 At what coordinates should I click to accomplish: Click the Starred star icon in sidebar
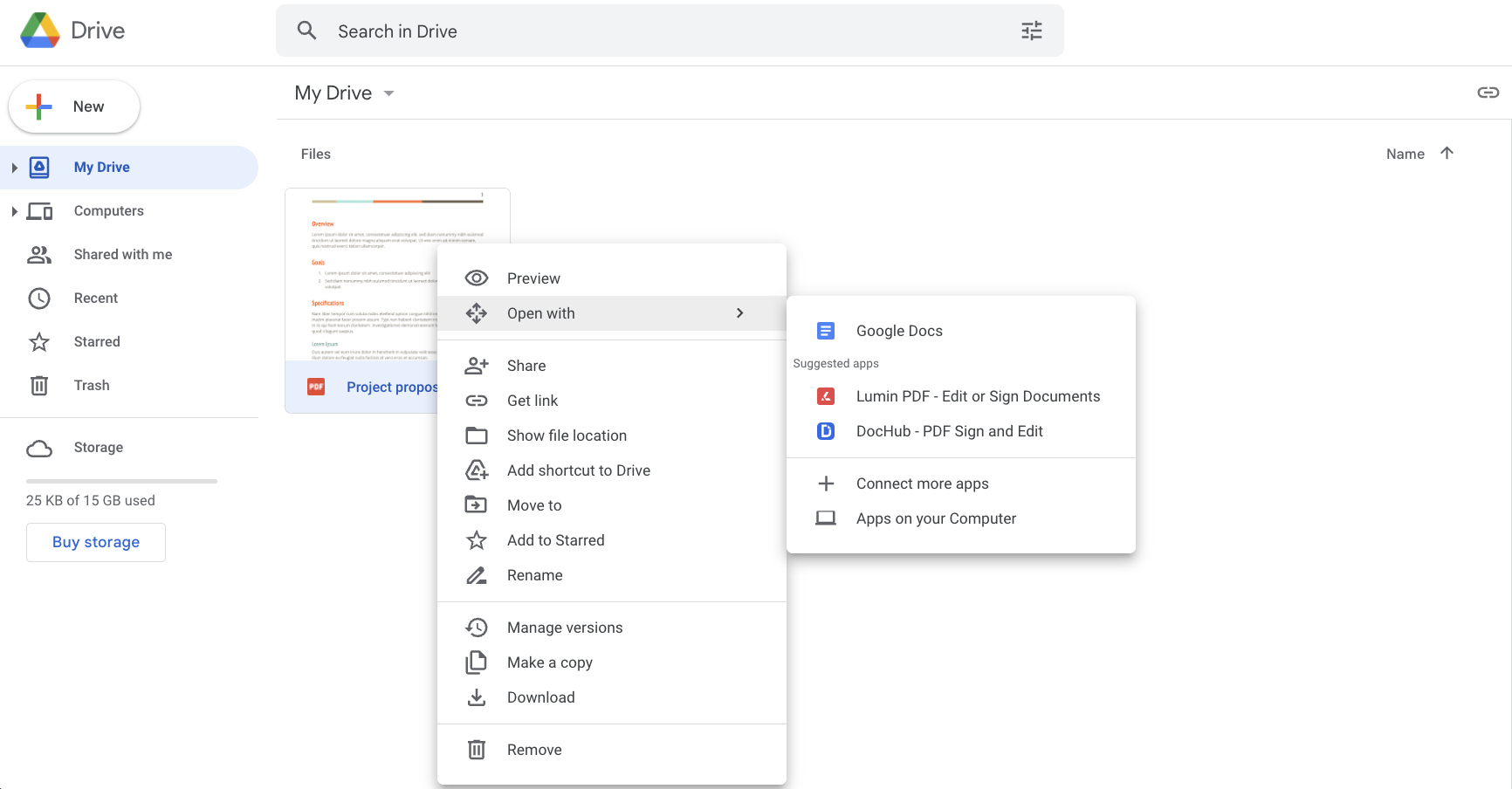(39, 342)
